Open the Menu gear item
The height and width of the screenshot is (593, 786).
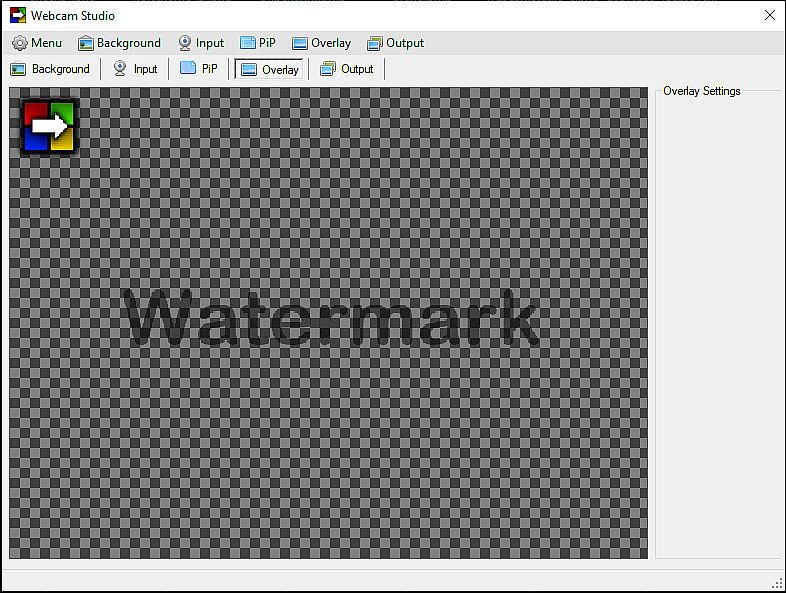point(37,43)
